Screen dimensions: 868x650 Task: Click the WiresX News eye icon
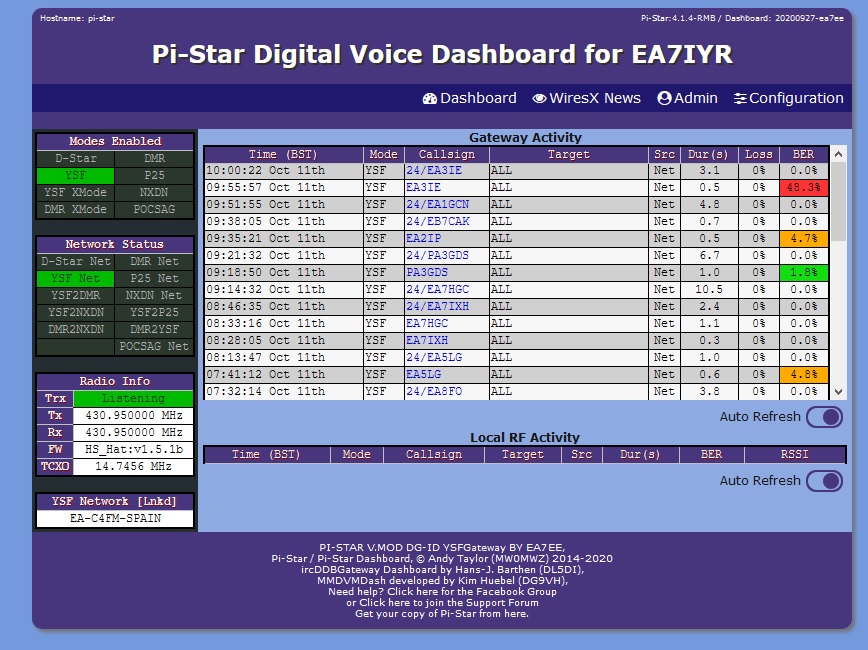539,99
